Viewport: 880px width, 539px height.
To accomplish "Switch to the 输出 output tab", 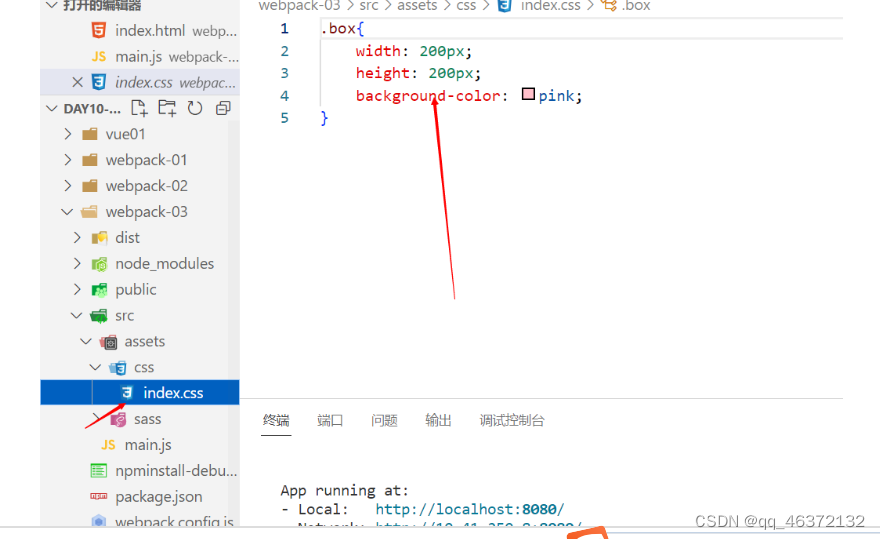I will (x=438, y=421).
